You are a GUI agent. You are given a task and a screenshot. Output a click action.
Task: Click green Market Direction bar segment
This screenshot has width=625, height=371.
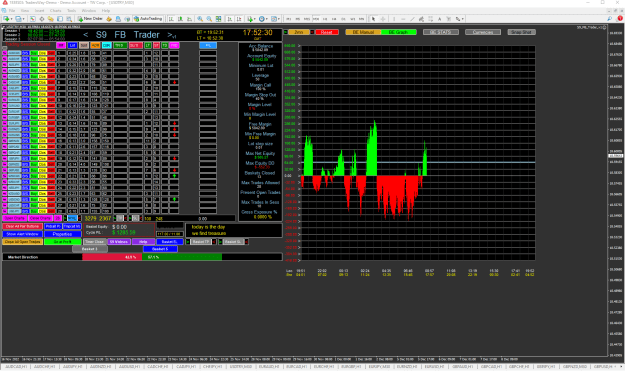(x=182, y=257)
